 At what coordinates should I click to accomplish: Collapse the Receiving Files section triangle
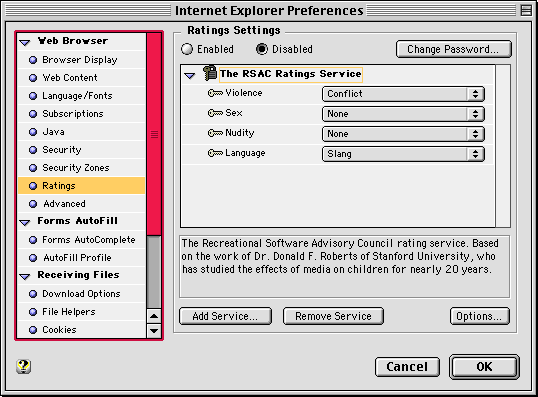(x=25, y=277)
